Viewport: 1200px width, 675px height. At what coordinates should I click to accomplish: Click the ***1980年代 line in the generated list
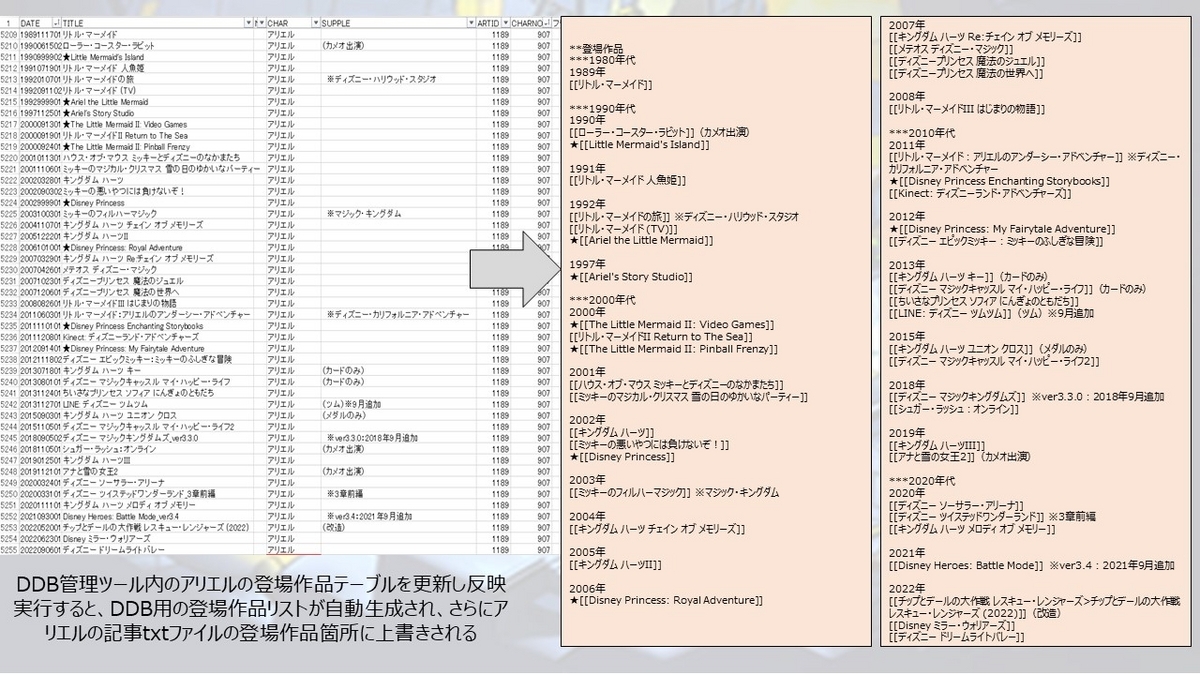click(600, 61)
